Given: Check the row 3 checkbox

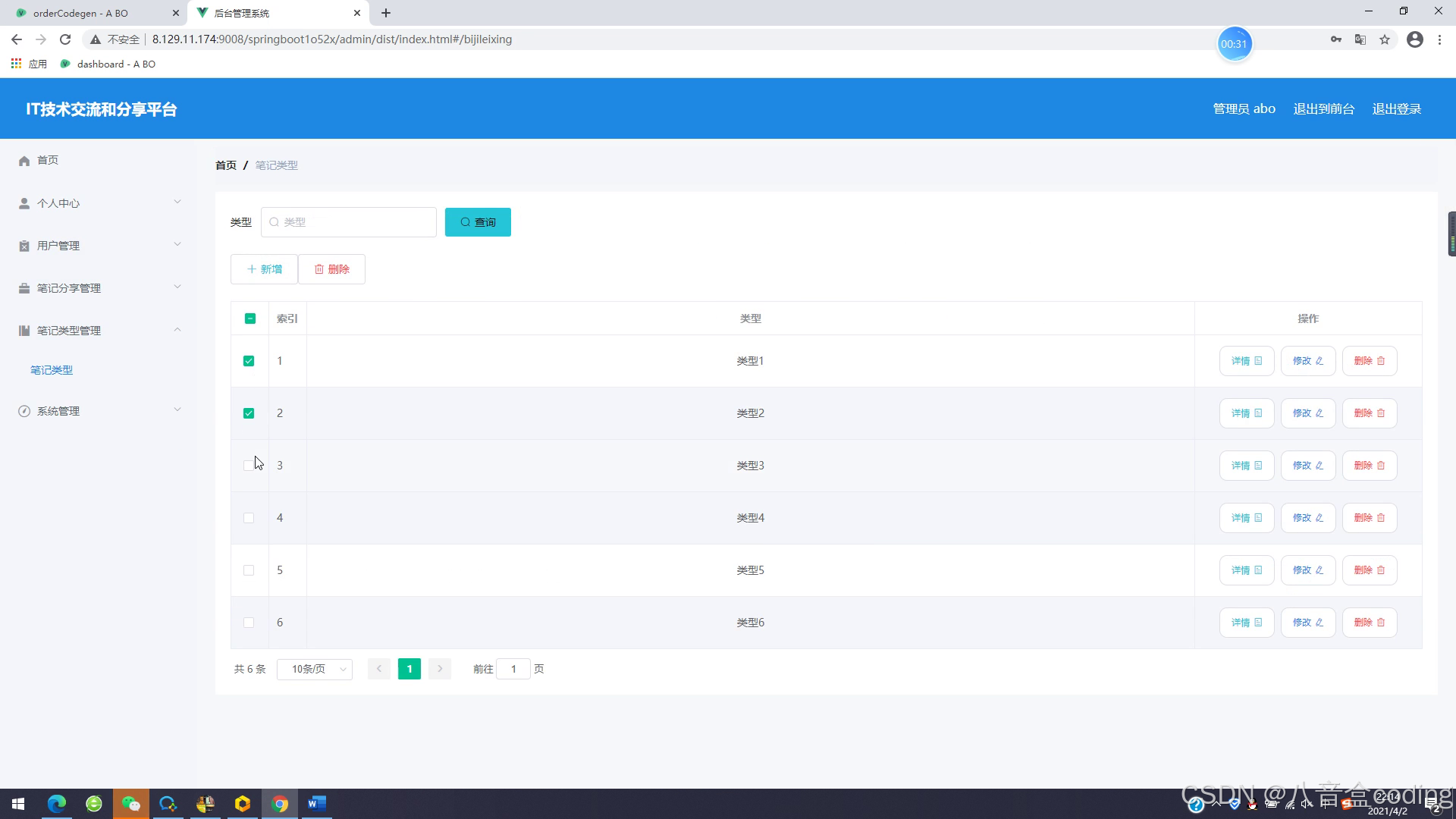Looking at the screenshot, I should pos(249,466).
